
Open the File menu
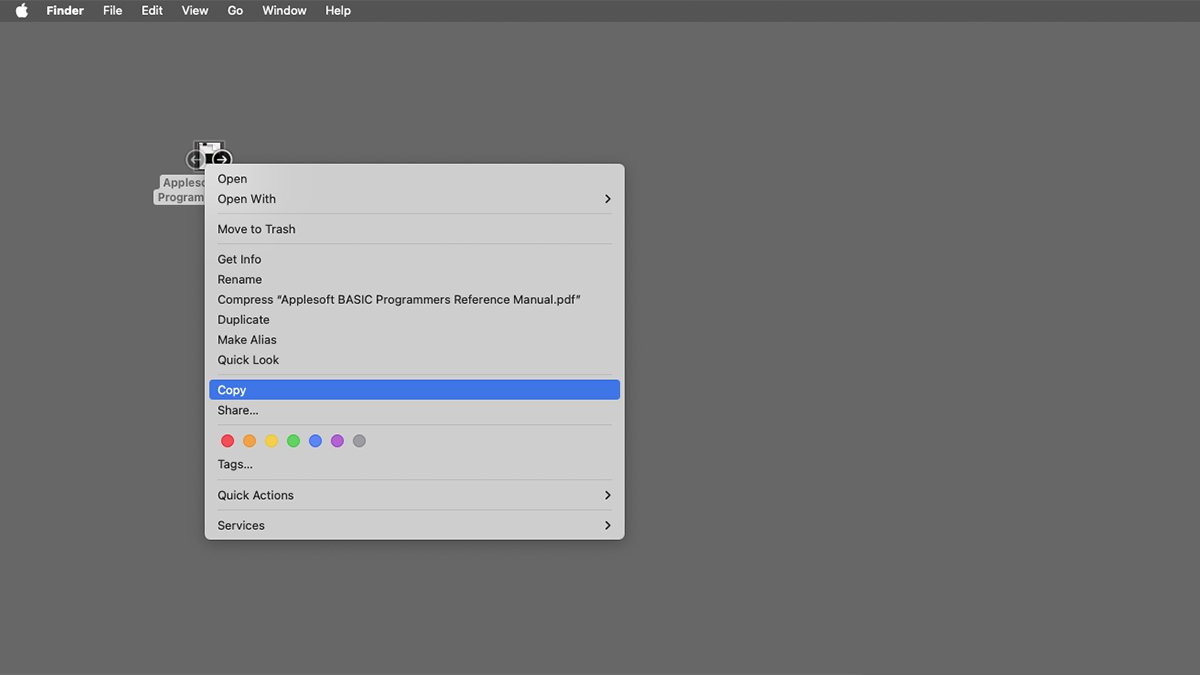113,10
